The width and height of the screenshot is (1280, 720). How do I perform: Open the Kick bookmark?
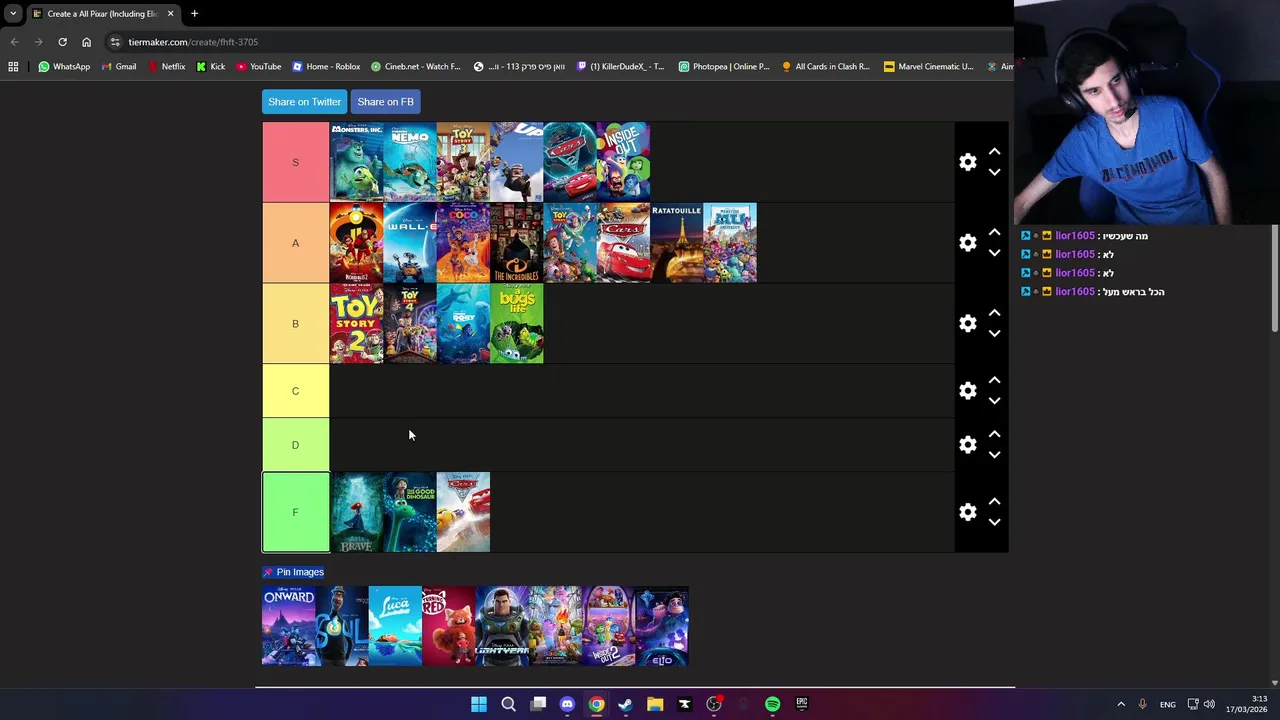pos(211,67)
